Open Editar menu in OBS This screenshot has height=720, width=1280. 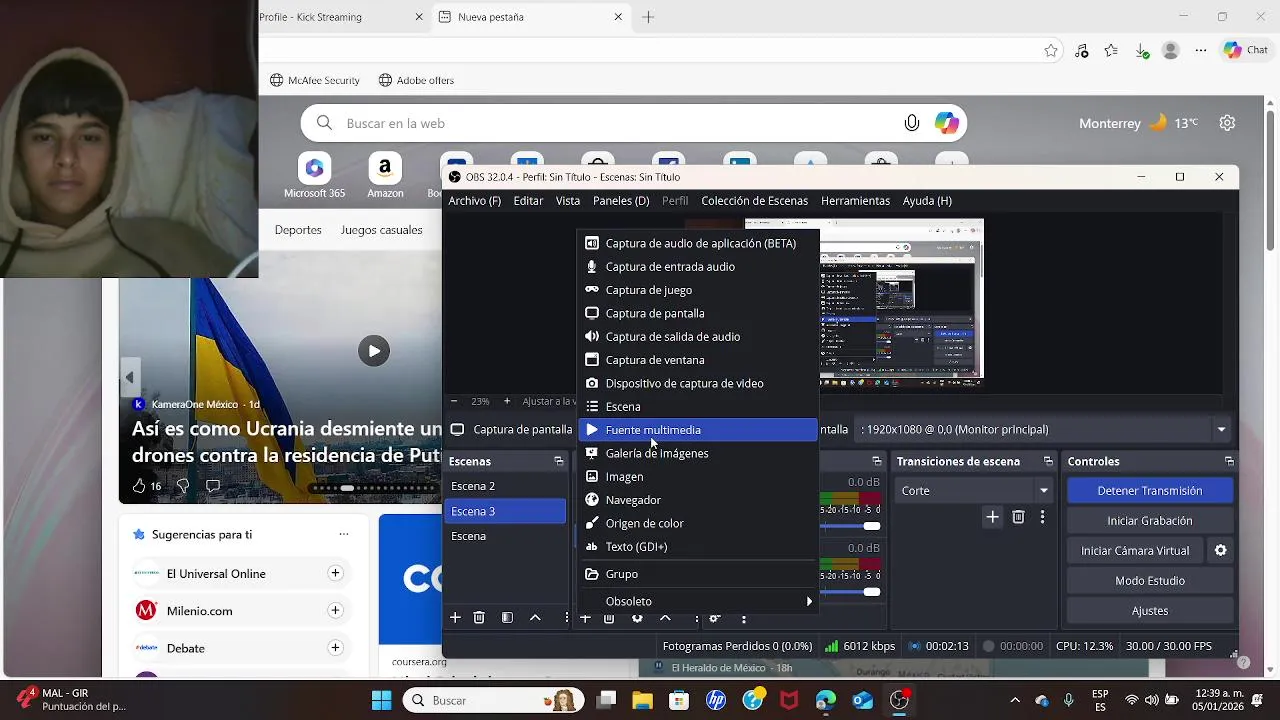click(528, 201)
